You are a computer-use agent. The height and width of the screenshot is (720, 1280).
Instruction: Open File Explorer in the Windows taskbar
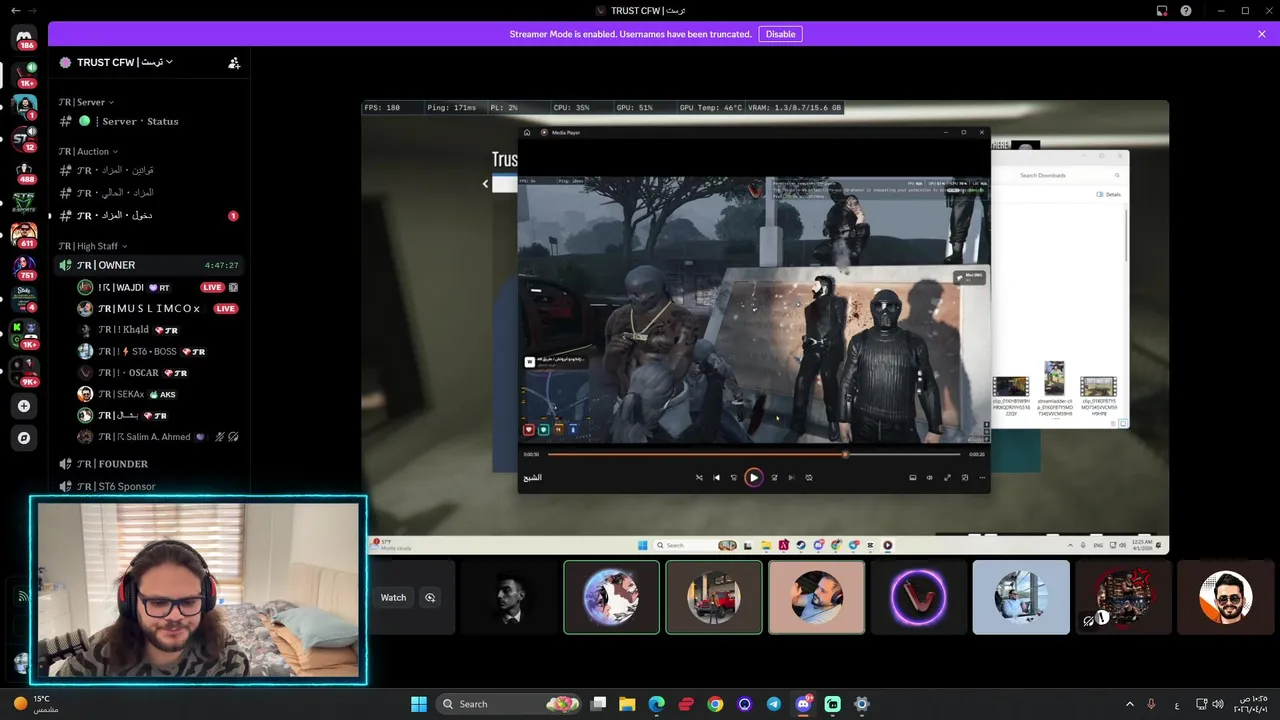(627, 704)
